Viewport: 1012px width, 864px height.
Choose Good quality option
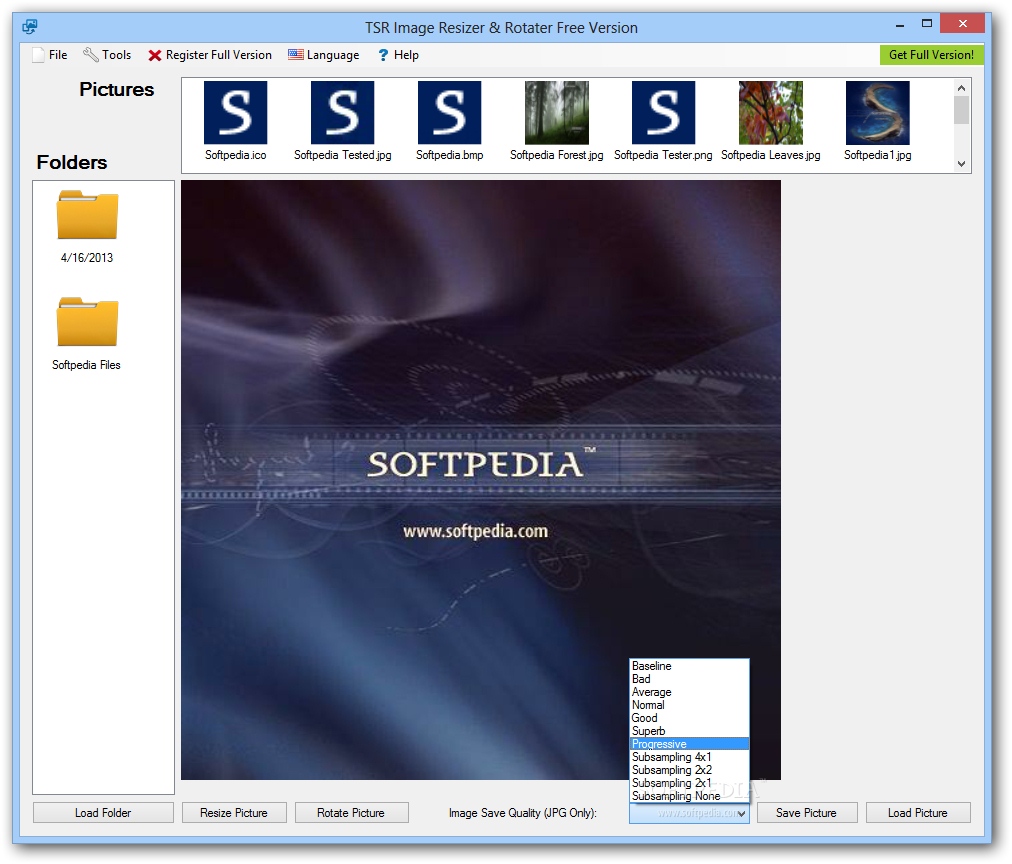tap(689, 718)
